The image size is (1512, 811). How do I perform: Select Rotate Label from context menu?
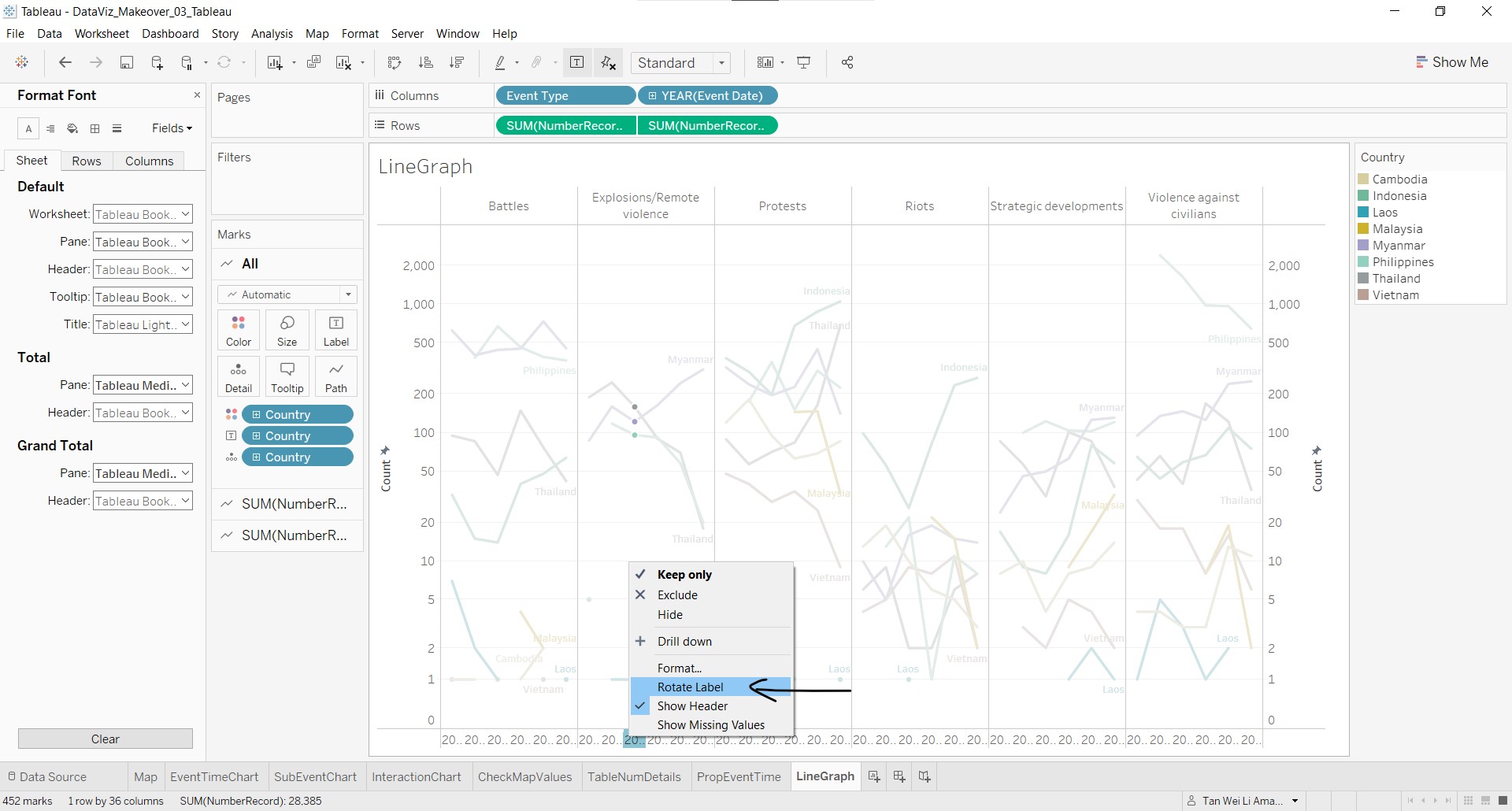click(x=690, y=687)
